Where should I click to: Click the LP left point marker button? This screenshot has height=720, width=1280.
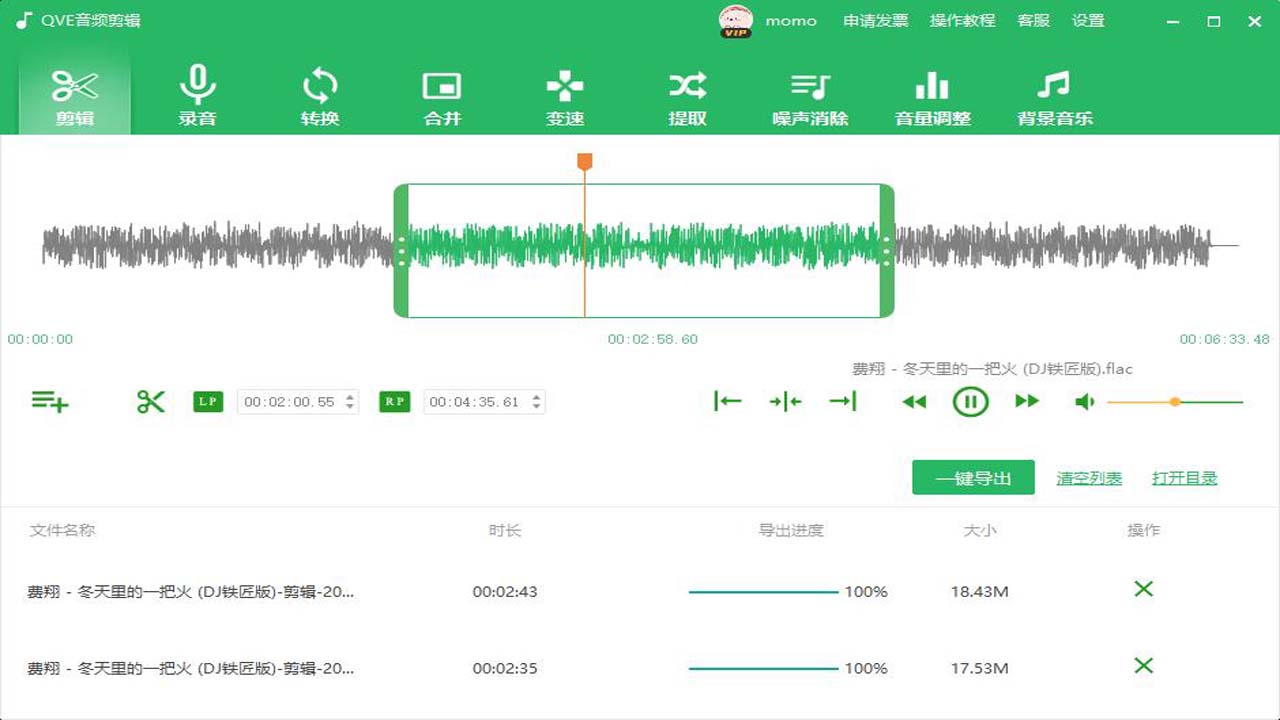(207, 401)
